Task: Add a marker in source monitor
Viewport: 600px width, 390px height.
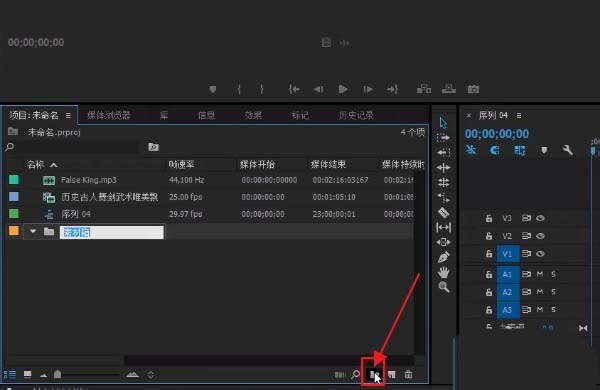Action: tap(213, 90)
